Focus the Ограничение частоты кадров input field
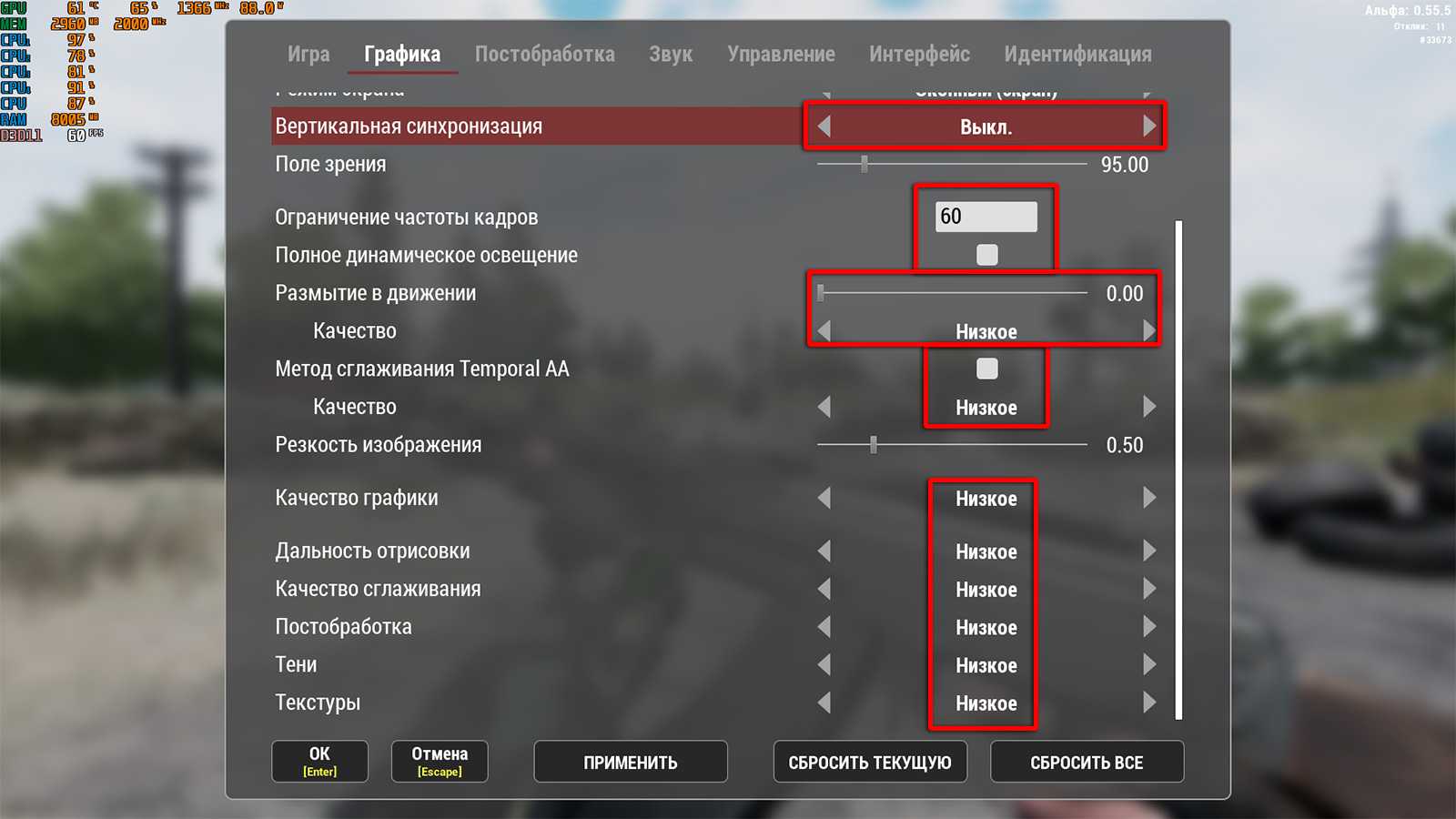Screen dimensions: 1456x819 986,217
